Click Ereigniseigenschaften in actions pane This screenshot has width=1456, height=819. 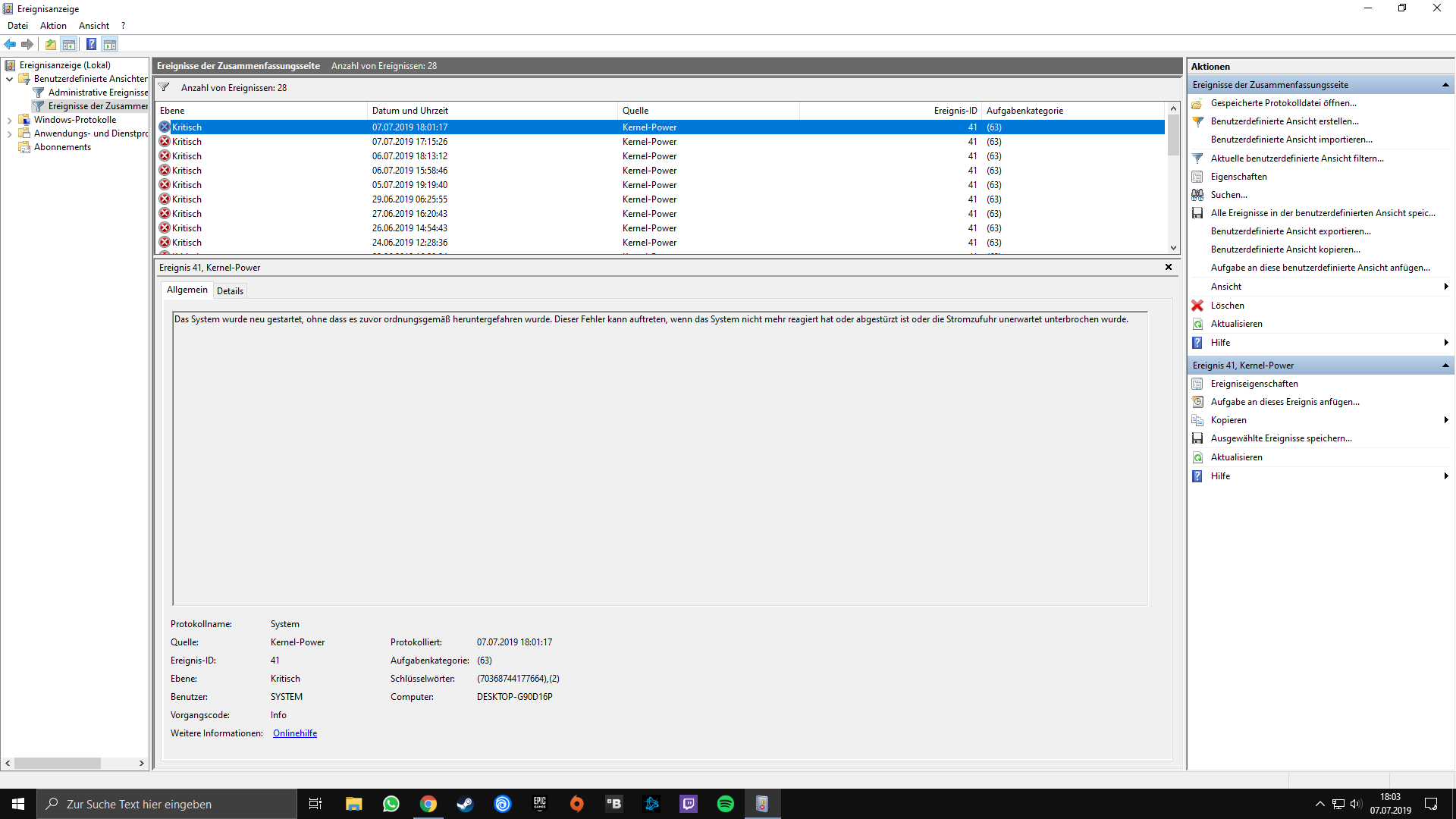pyautogui.click(x=1254, y=384)
